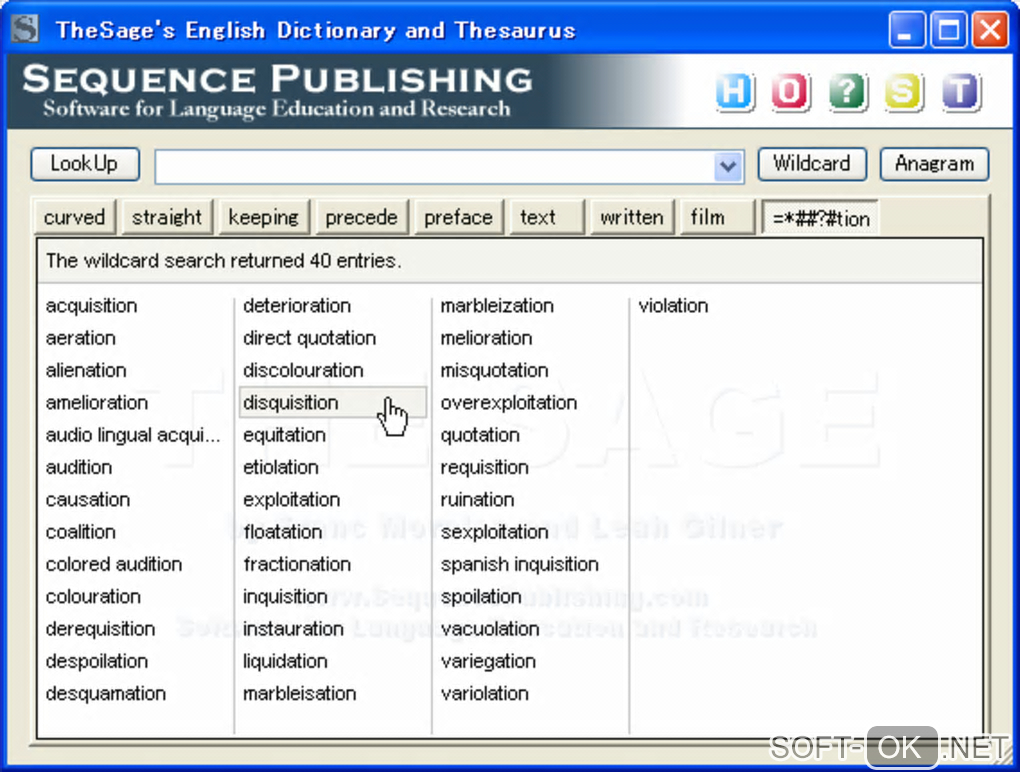Select the entry equitation
The image size is (1020, 772).
(284, 435)
